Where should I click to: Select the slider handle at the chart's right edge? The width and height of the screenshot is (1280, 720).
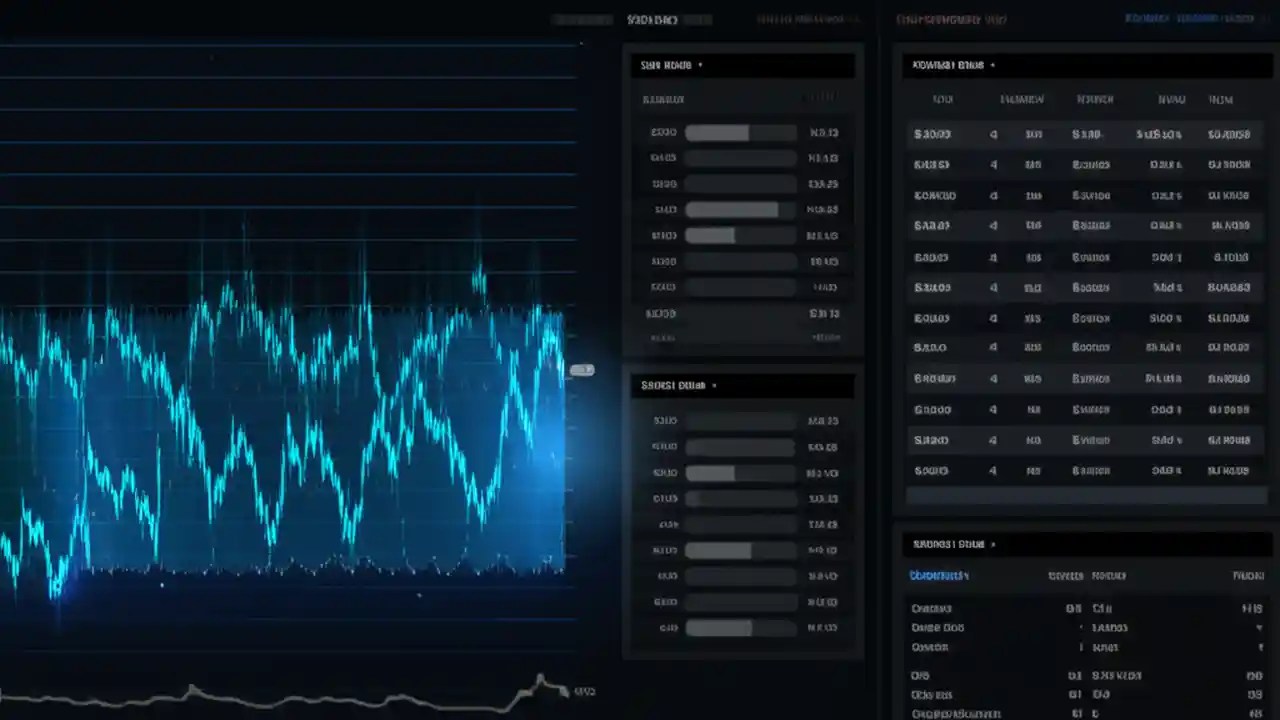582,370
